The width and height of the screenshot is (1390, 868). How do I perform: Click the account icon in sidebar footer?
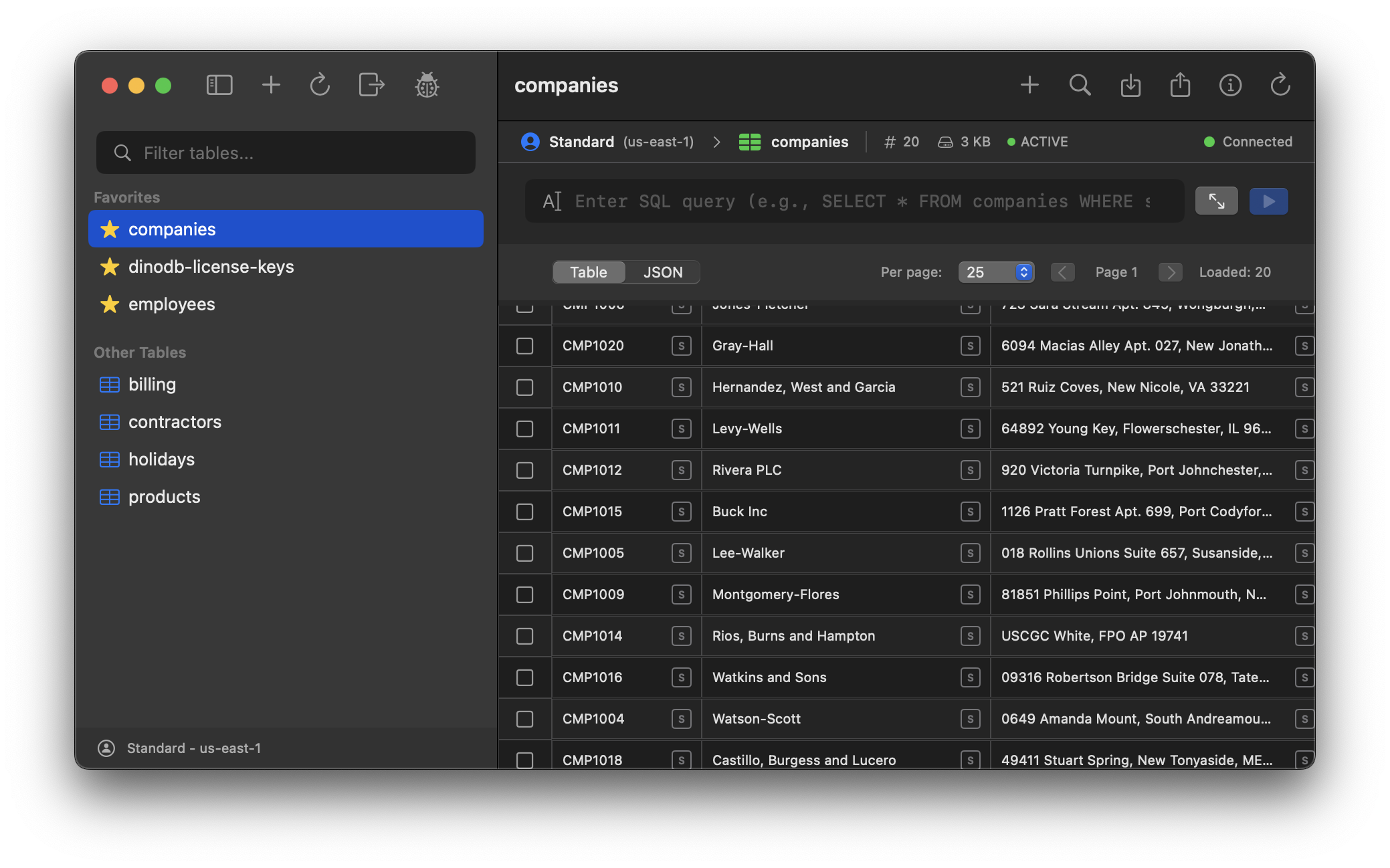[106, 748]
